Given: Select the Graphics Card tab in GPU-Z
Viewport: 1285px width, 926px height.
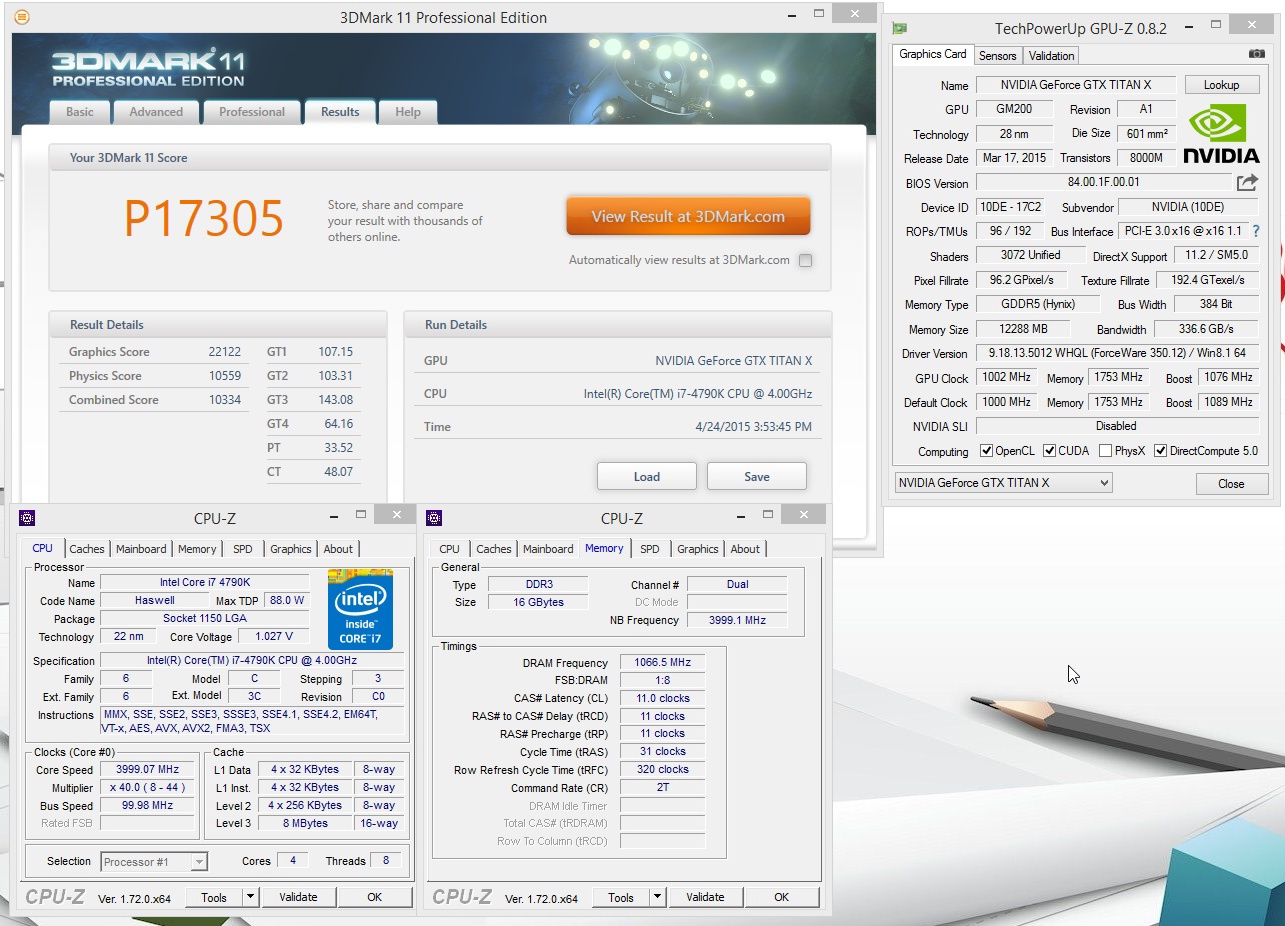Looking at the screenshot, I should [933, 54].
